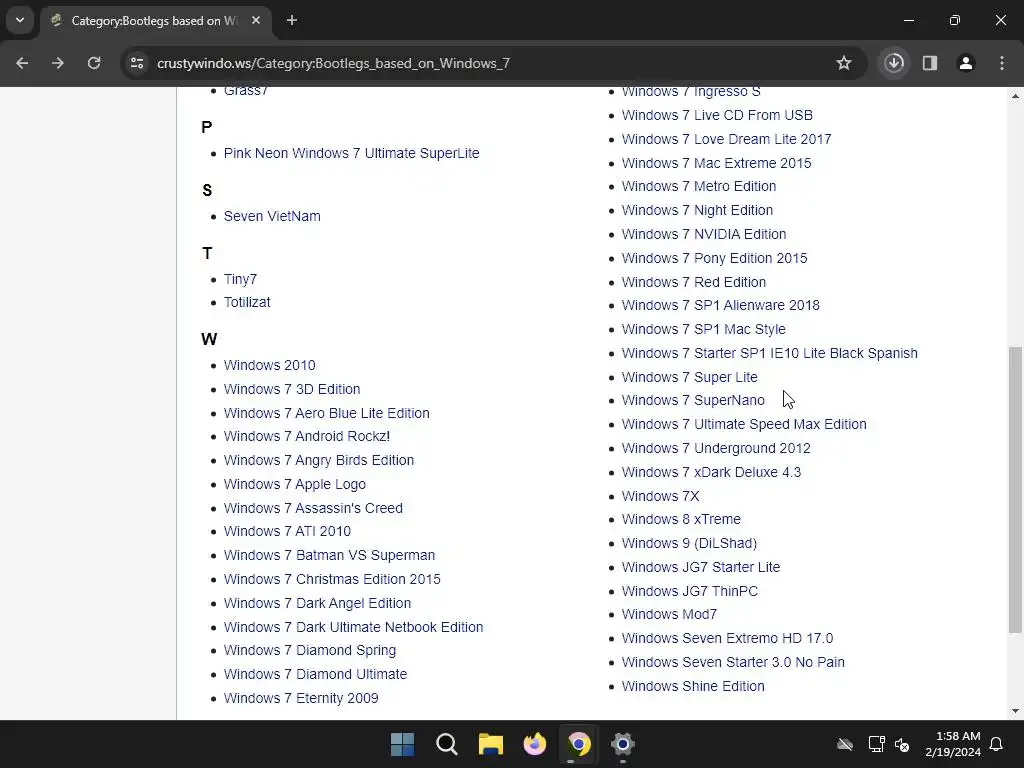
Task: Open the browser side panel
Action: pyautogui.click(x=930, y=63)
